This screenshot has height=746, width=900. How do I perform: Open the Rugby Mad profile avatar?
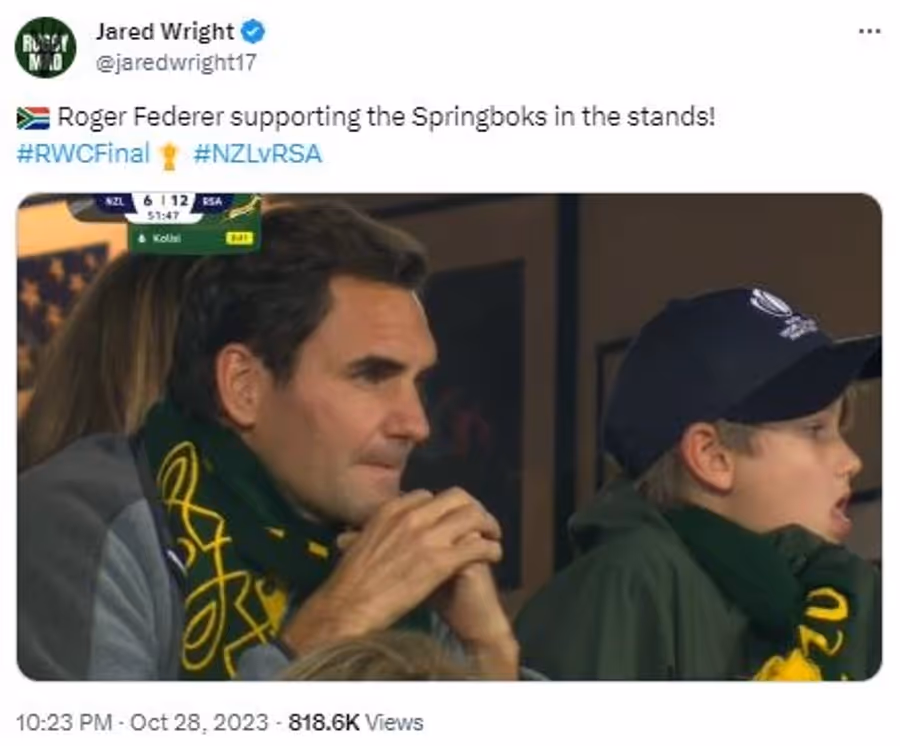pos(45,47)
